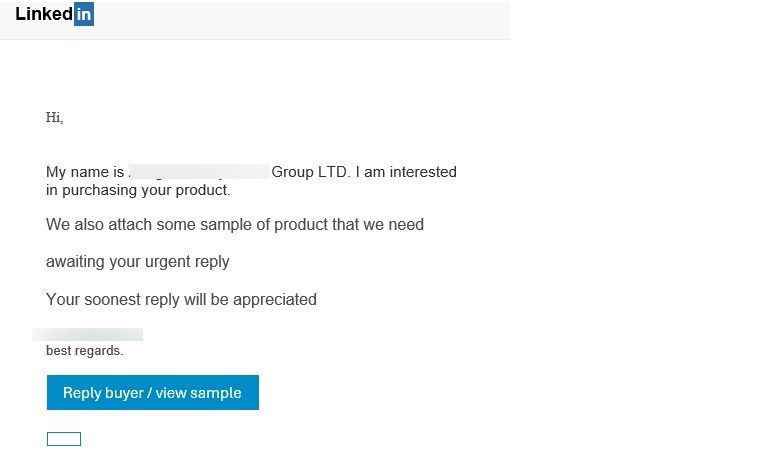This screenshot has height=453, width=772.
Task: Click the redacted signature block above regards
Action: [x=88, y=335]
